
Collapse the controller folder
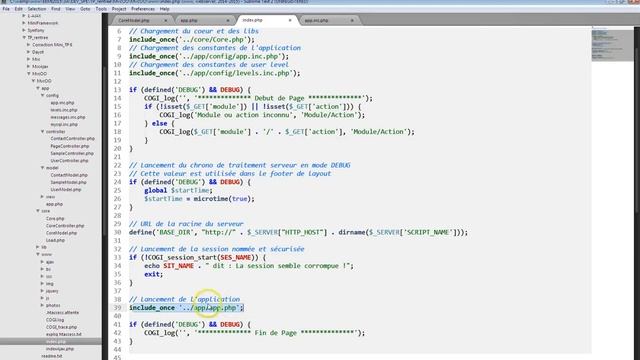tap(42, 132)
